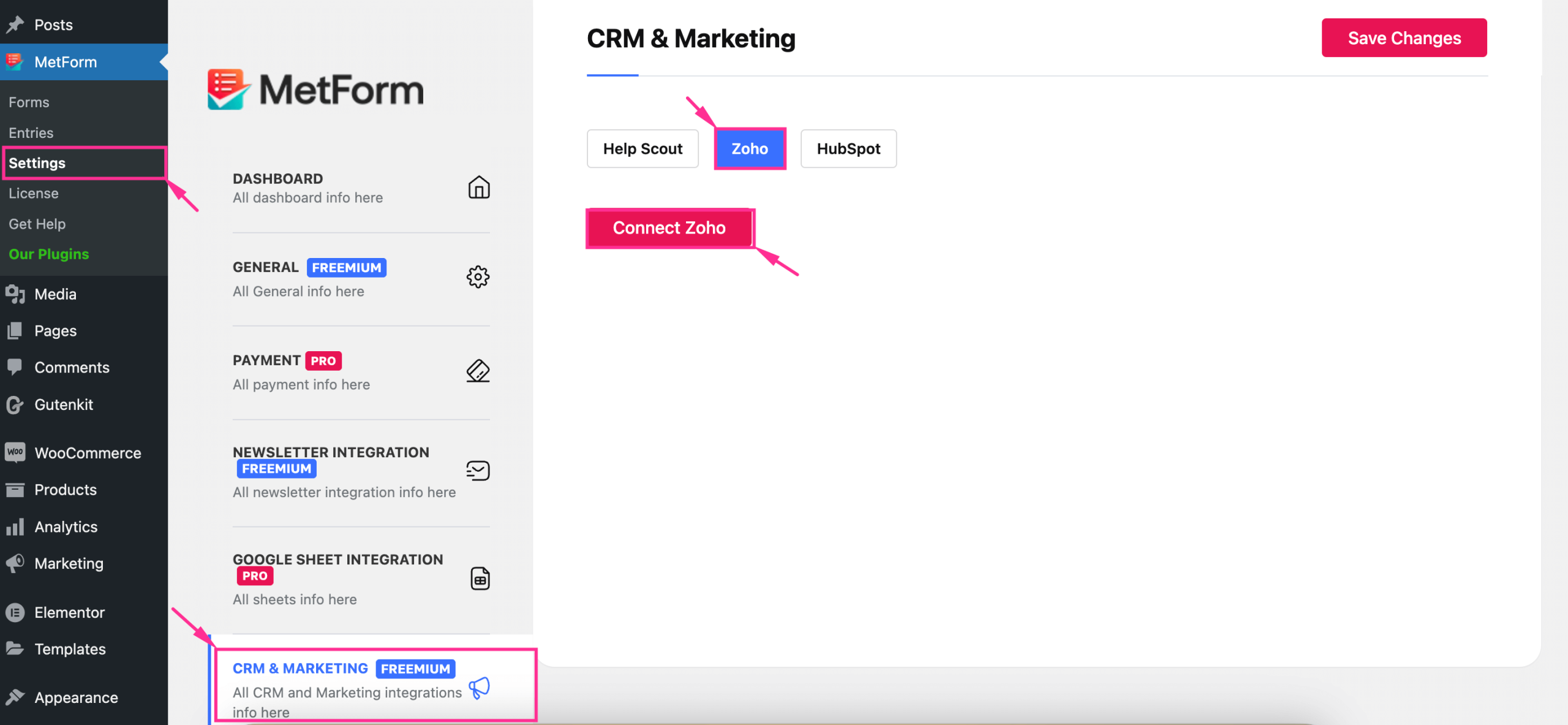
Task: Click the Posts pin icon
Action: pos(15,25)
